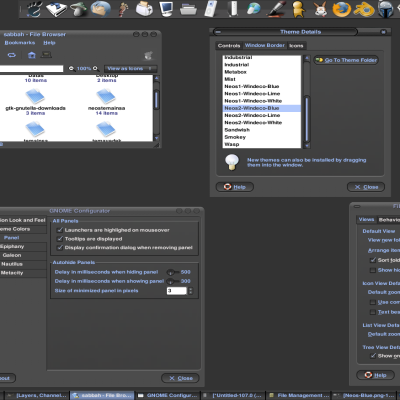
Task: Enable Text beside checkbox in File Management
Action: (x=373, y=312)
